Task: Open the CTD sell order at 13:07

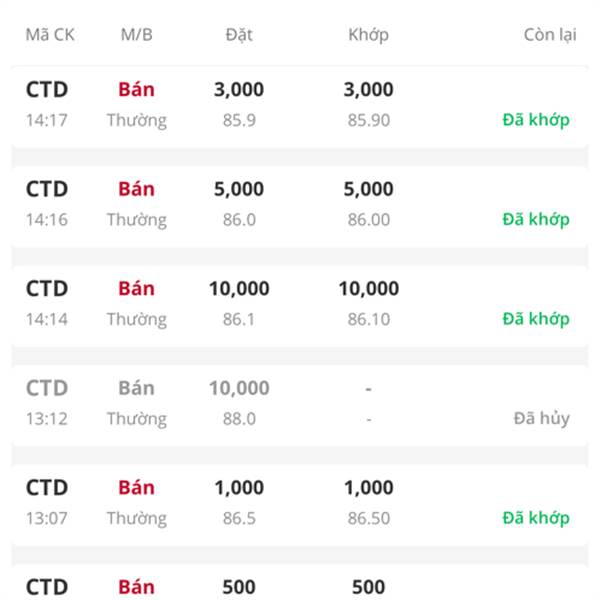Action: [x=300, y=504]
